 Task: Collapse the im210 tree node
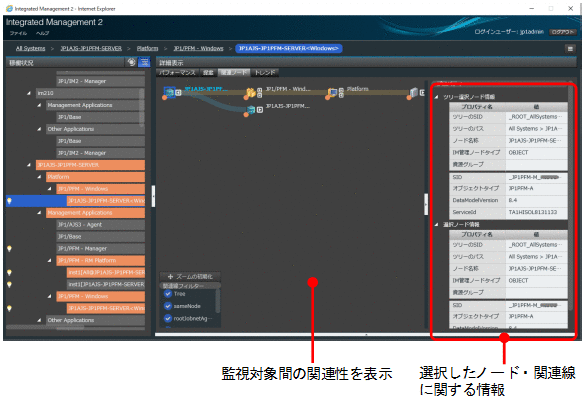[29, 93]
